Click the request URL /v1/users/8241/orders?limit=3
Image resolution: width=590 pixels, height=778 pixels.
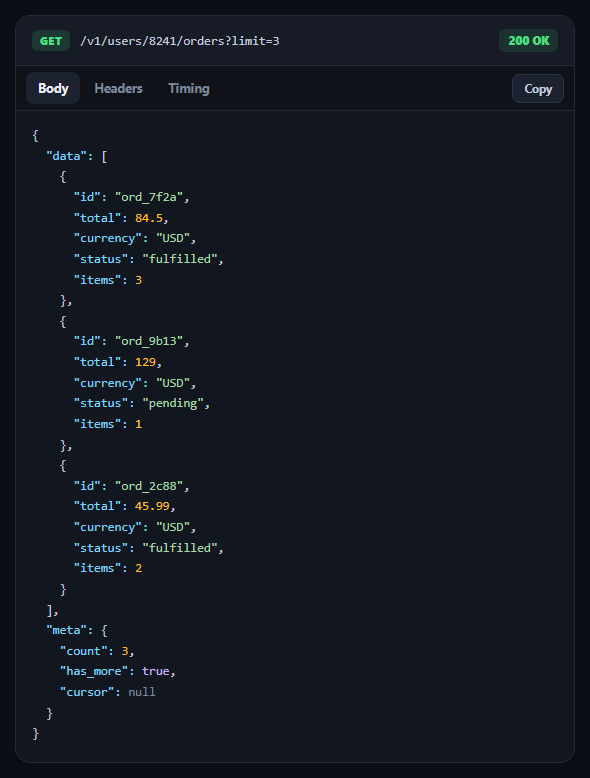coord(180,41)
